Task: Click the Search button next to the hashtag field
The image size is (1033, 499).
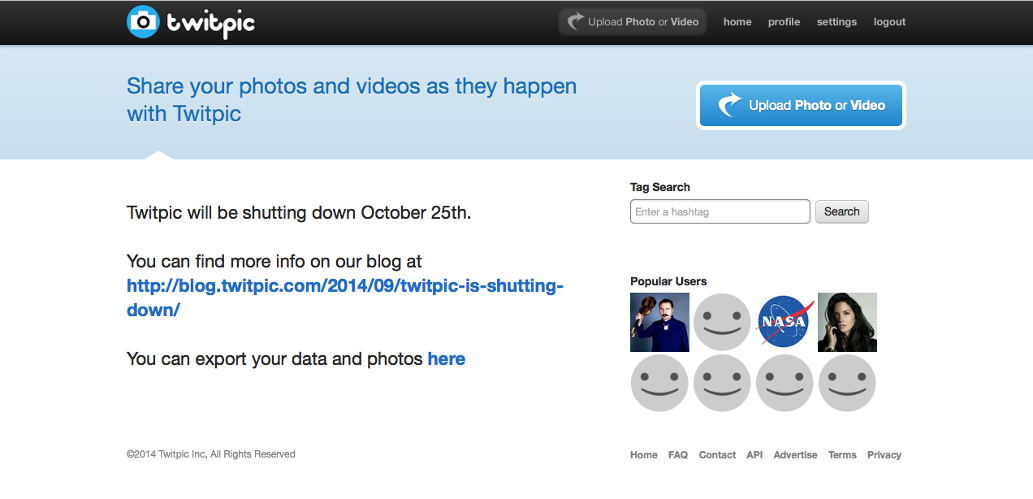Action: click(842, 212)
